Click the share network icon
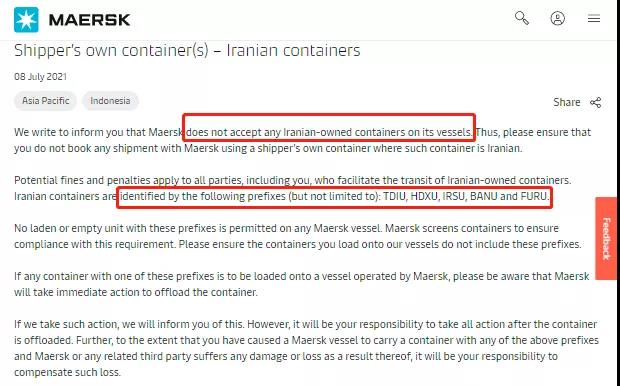The height and width of the screenshot is (386, 620). [595, 102]
